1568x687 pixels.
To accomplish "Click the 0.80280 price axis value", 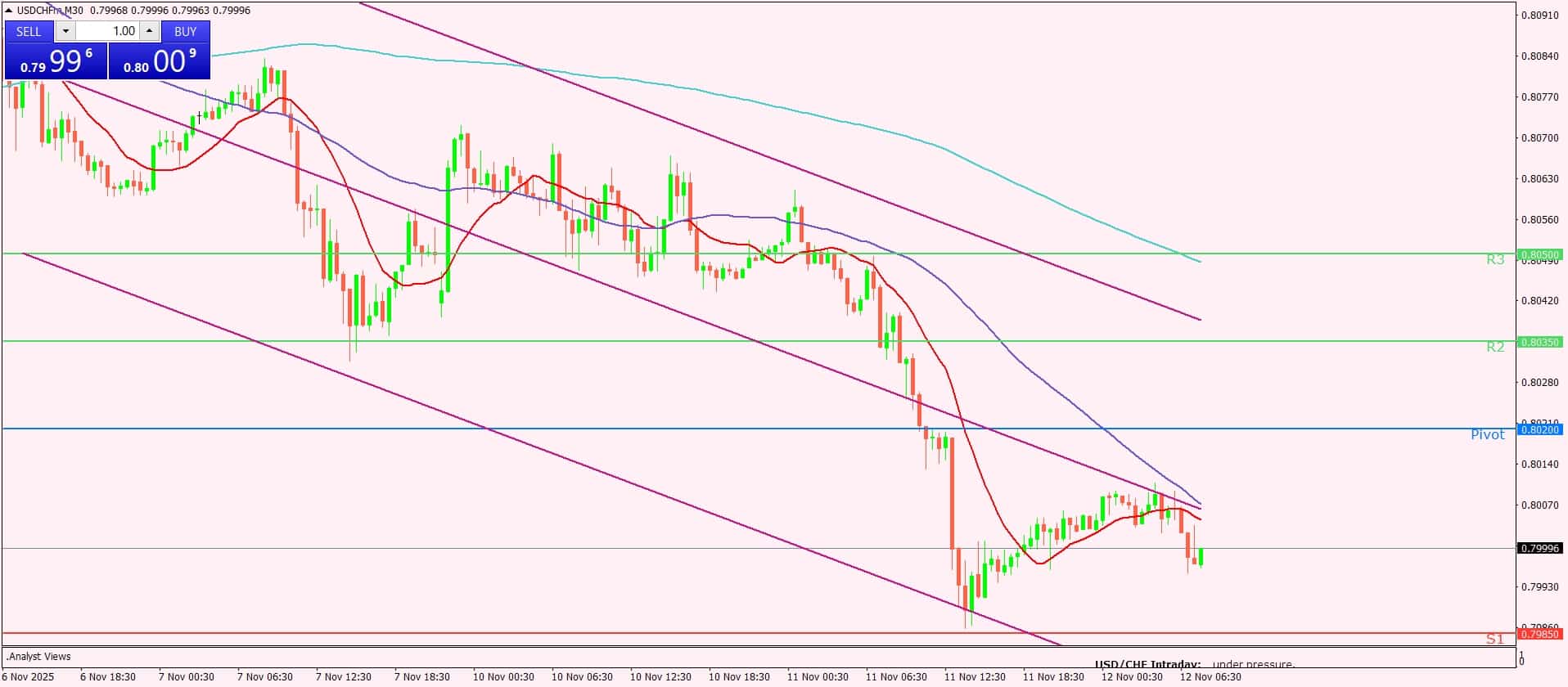I will tap(1539, 383).
